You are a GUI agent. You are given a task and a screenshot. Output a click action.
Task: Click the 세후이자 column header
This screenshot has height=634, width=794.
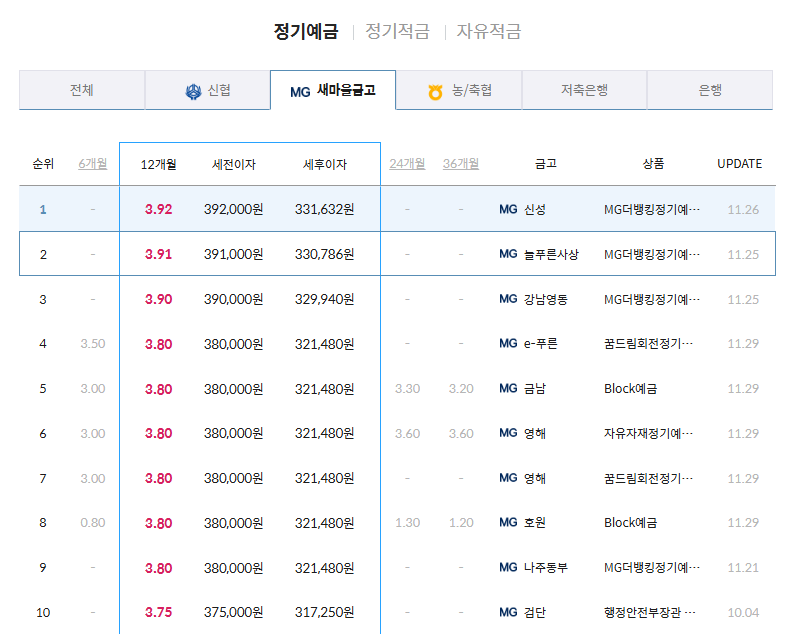(x=325, y=165)
